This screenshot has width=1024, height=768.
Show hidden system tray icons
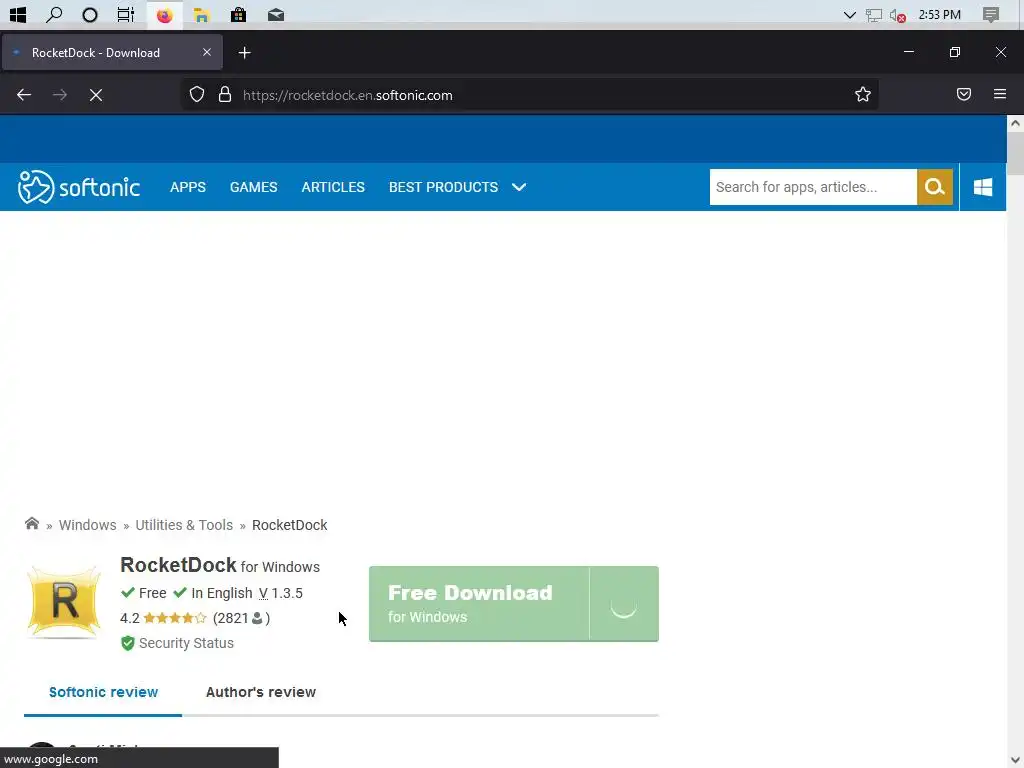pos(850,14)
